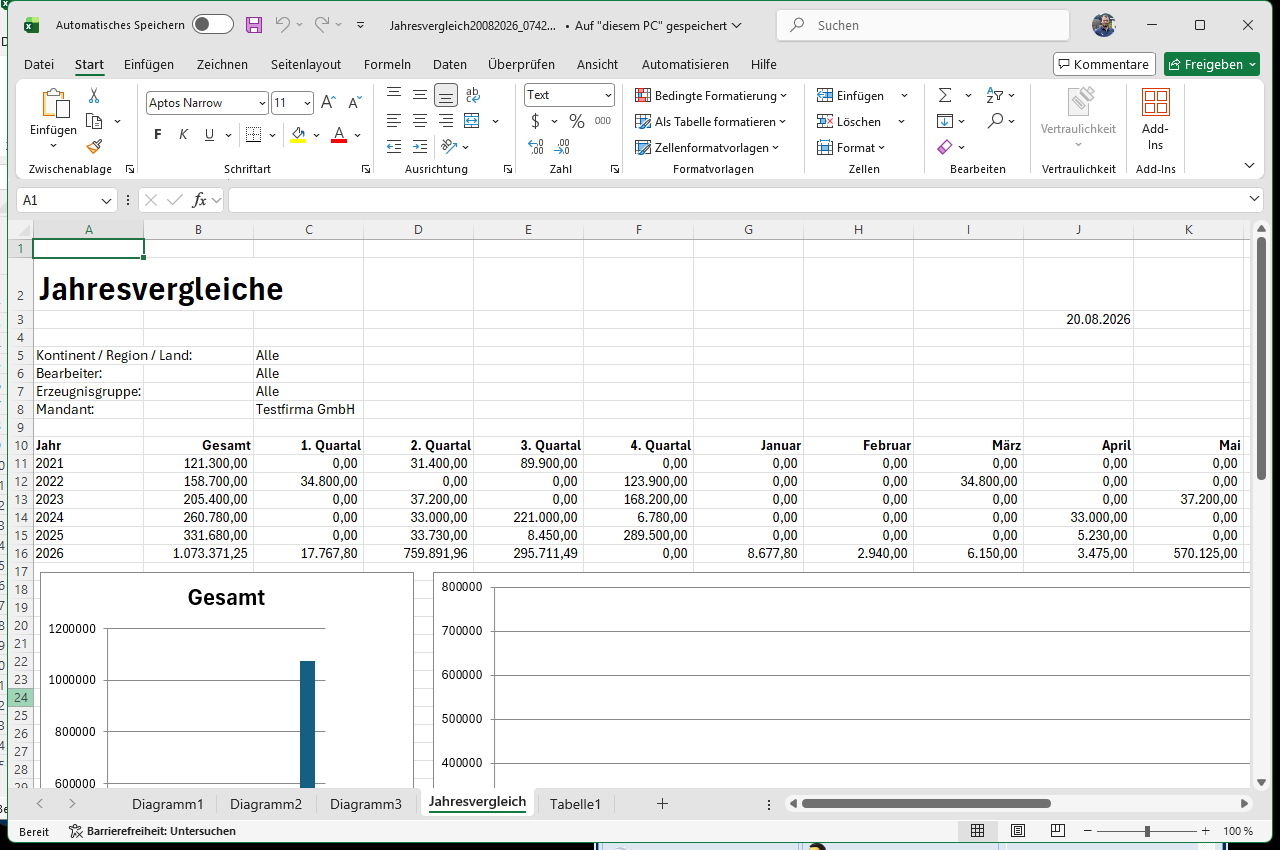The image size is (1280, 850).
Task: Toggle italic K formatting
Action: (183, 134)
